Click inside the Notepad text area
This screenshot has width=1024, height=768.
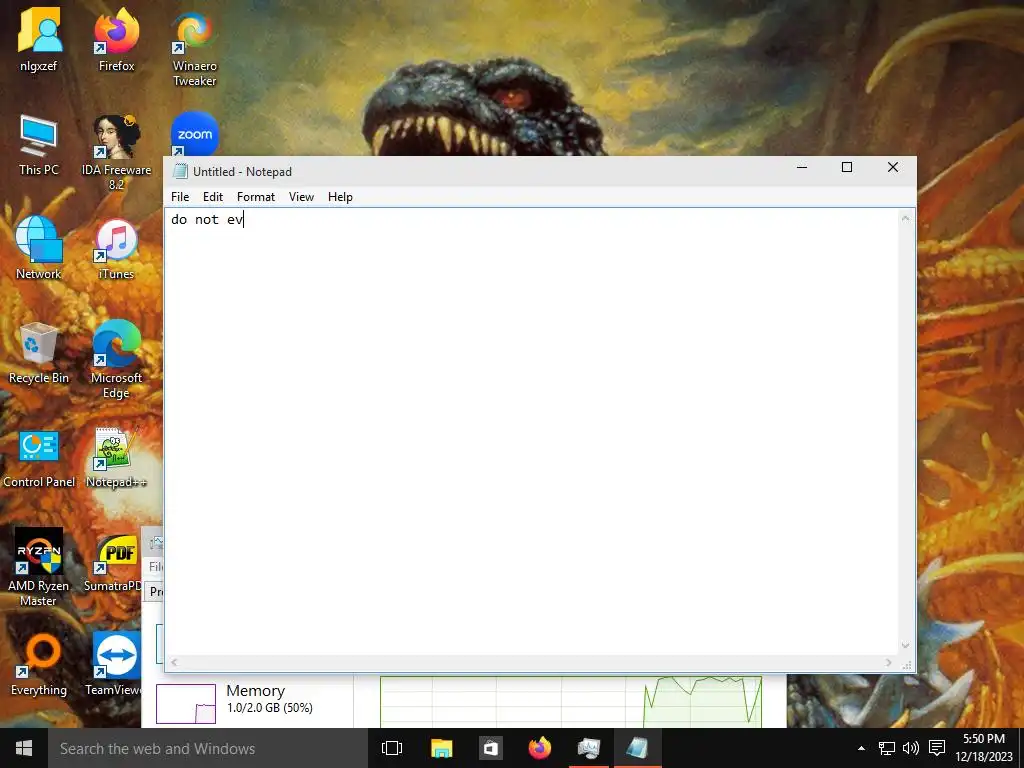532,431
